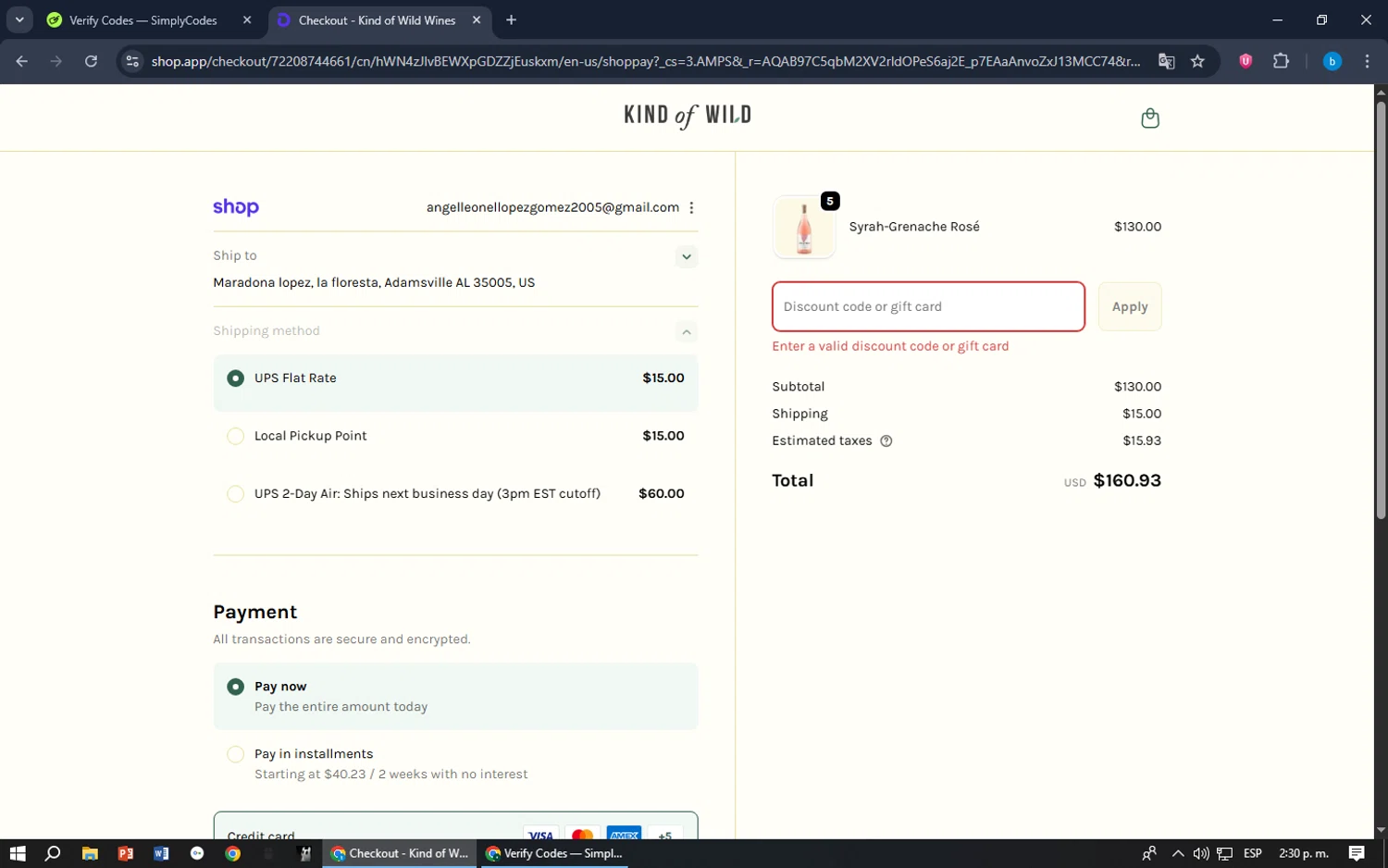Open the network icon in system tray
This screenshot has height=868, width=1388.
click(x=1224, y=853)
